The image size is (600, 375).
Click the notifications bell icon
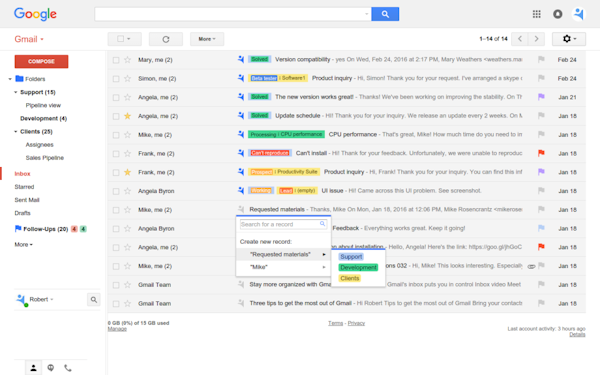coord(558,14)
